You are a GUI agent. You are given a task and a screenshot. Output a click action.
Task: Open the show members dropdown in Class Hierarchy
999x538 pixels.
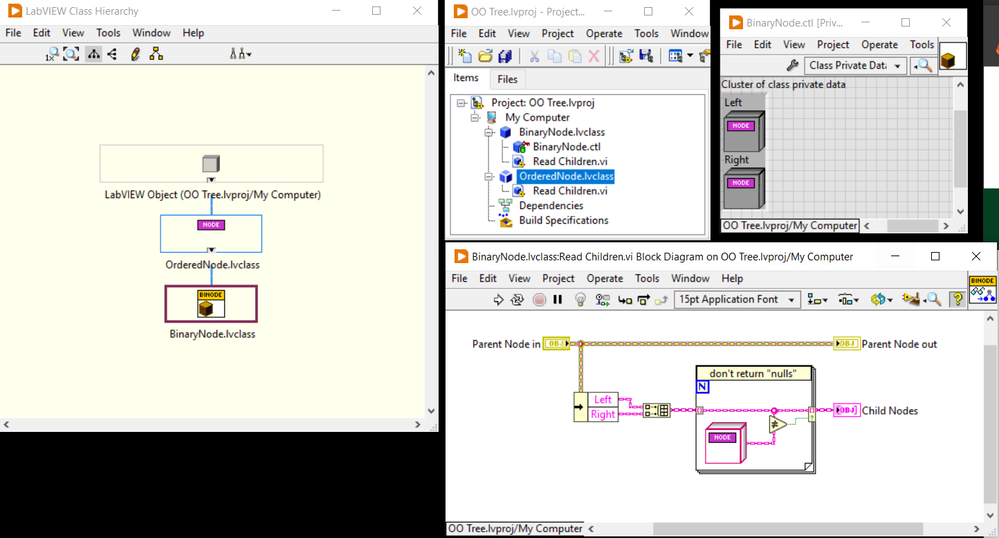tap(240, 54)
